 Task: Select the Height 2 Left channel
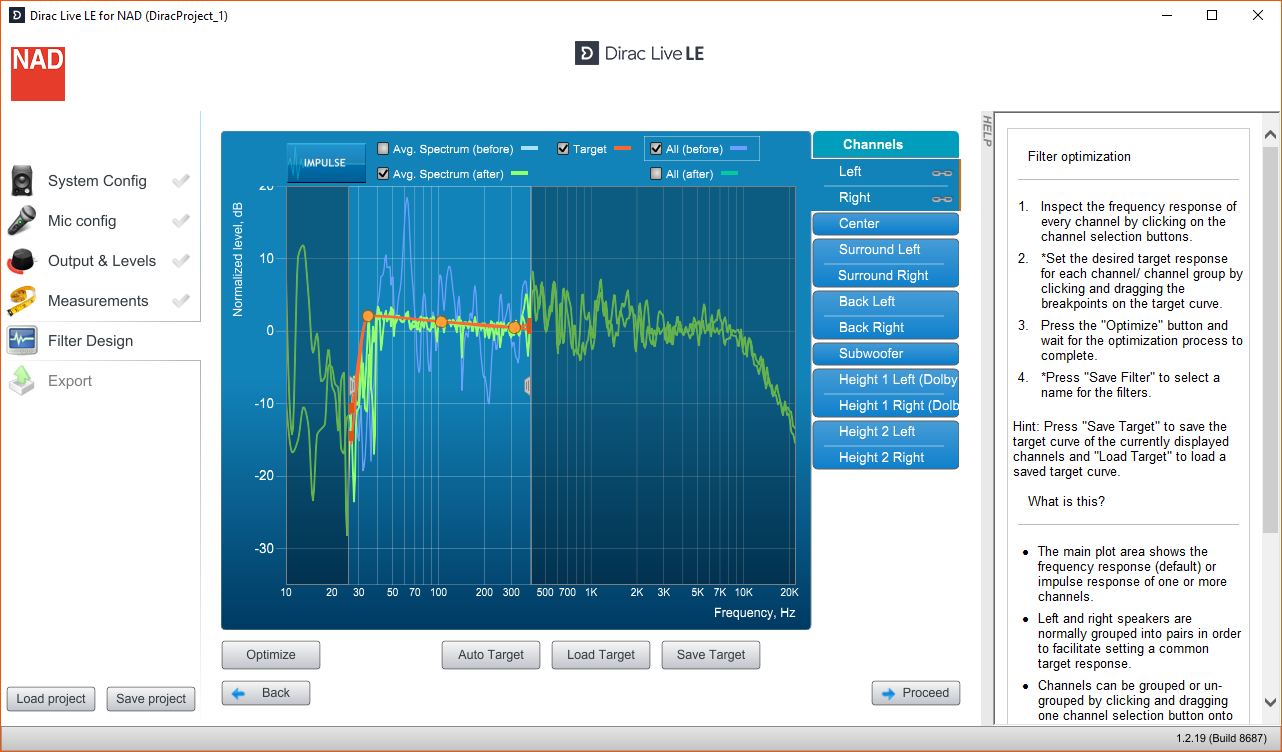coord(886,432)
